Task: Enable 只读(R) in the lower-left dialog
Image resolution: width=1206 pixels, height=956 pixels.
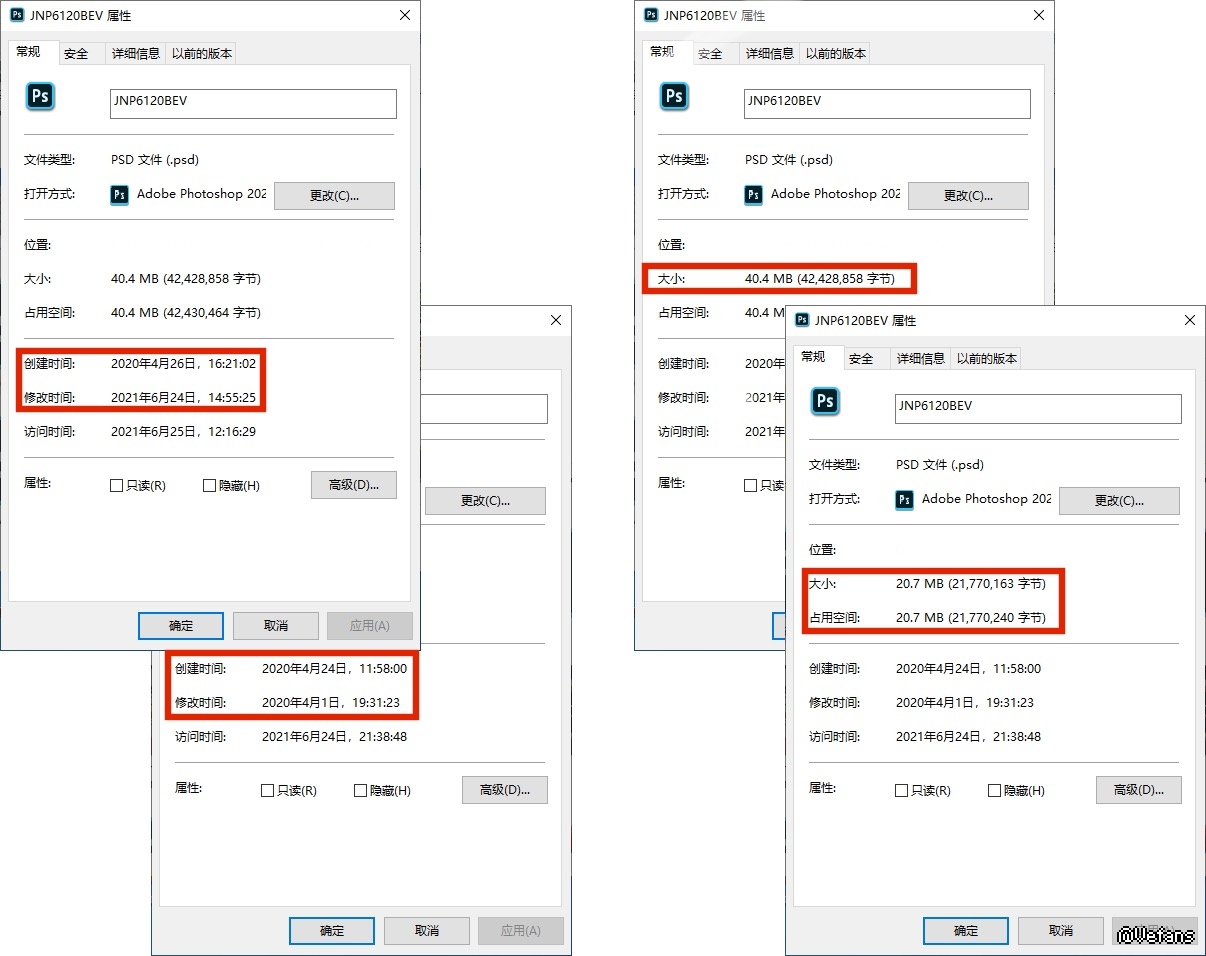Action: (x=267, y=791)
